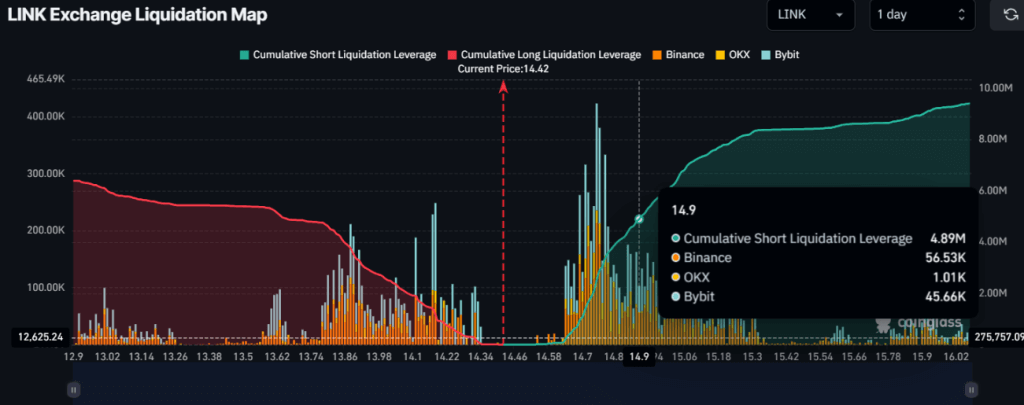1024x405 pixels.
Task: Click the light blue Bybit legend swatch
Action: (x=765, y=55)
